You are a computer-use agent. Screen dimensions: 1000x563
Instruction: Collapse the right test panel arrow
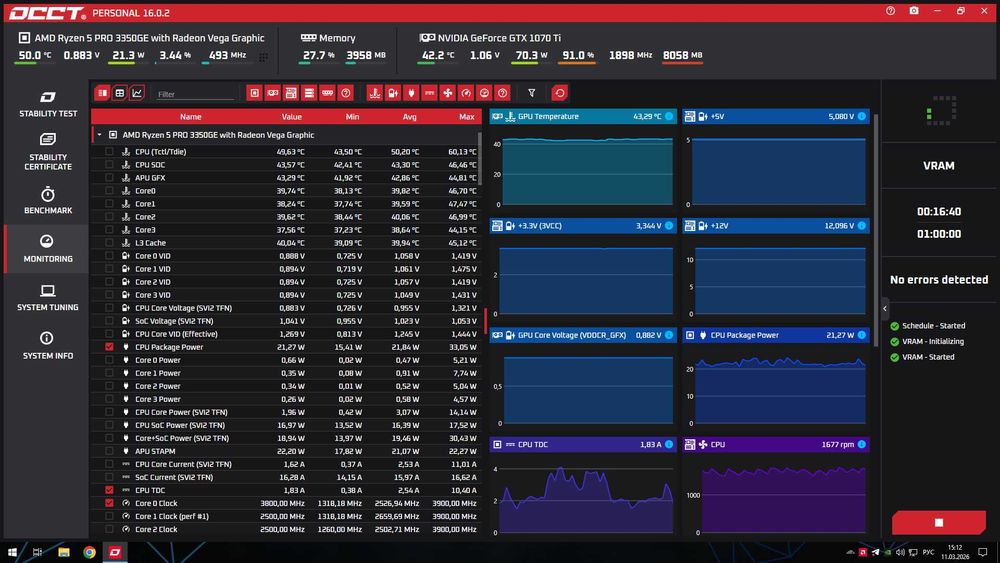pyautogui.click(x=885, y=309)
